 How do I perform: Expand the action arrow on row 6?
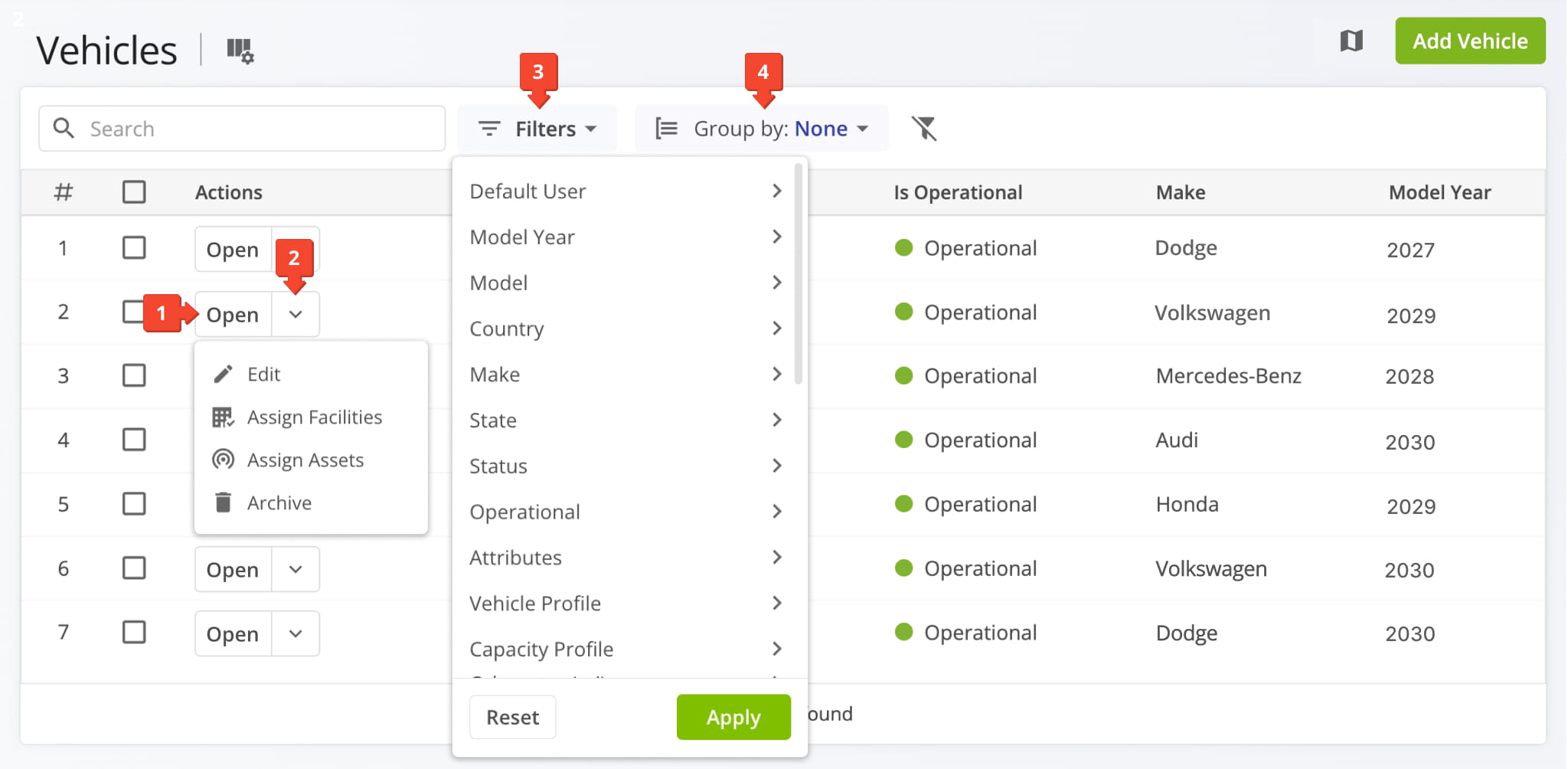point(296,569)
